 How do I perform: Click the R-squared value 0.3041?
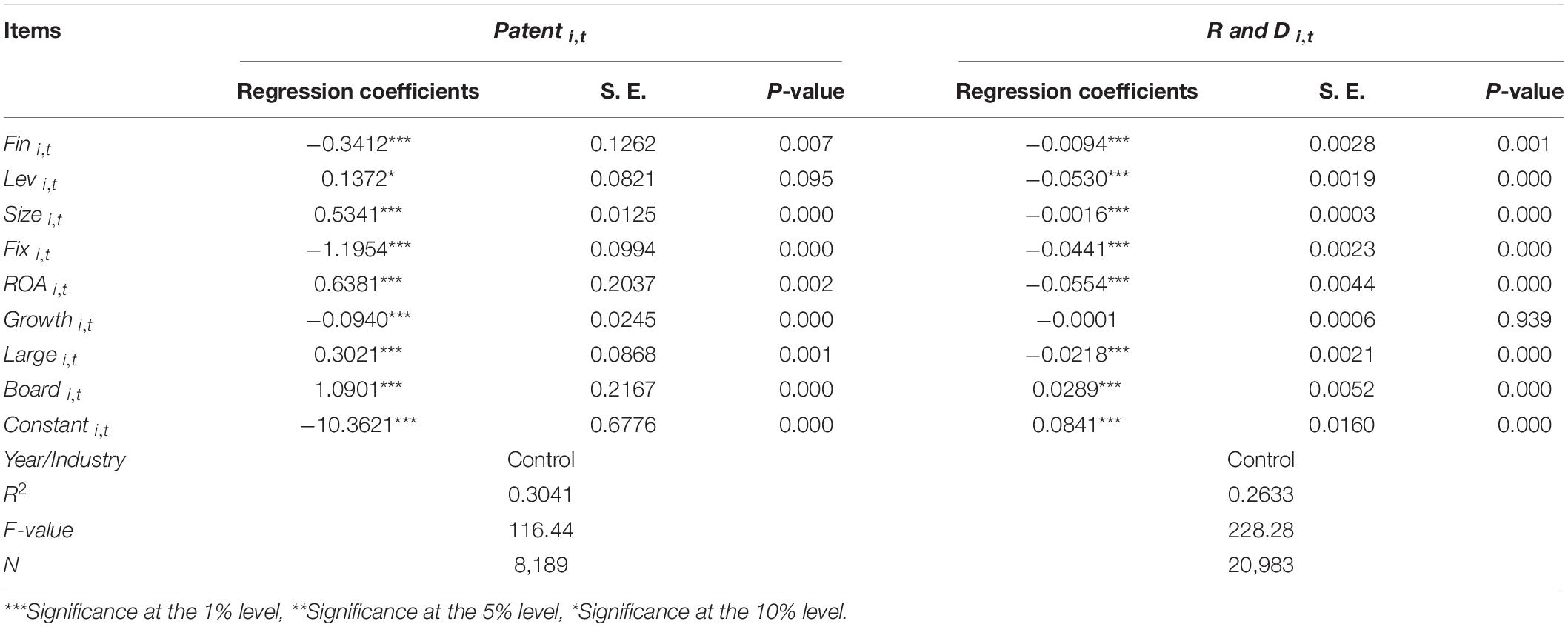pyautogui.click(x=540, y=494)
